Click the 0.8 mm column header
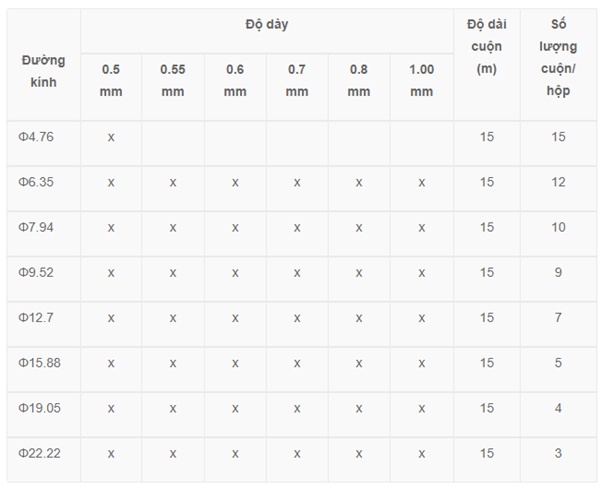This screenshot has width=602, height=489. click(x=359, y=80)
